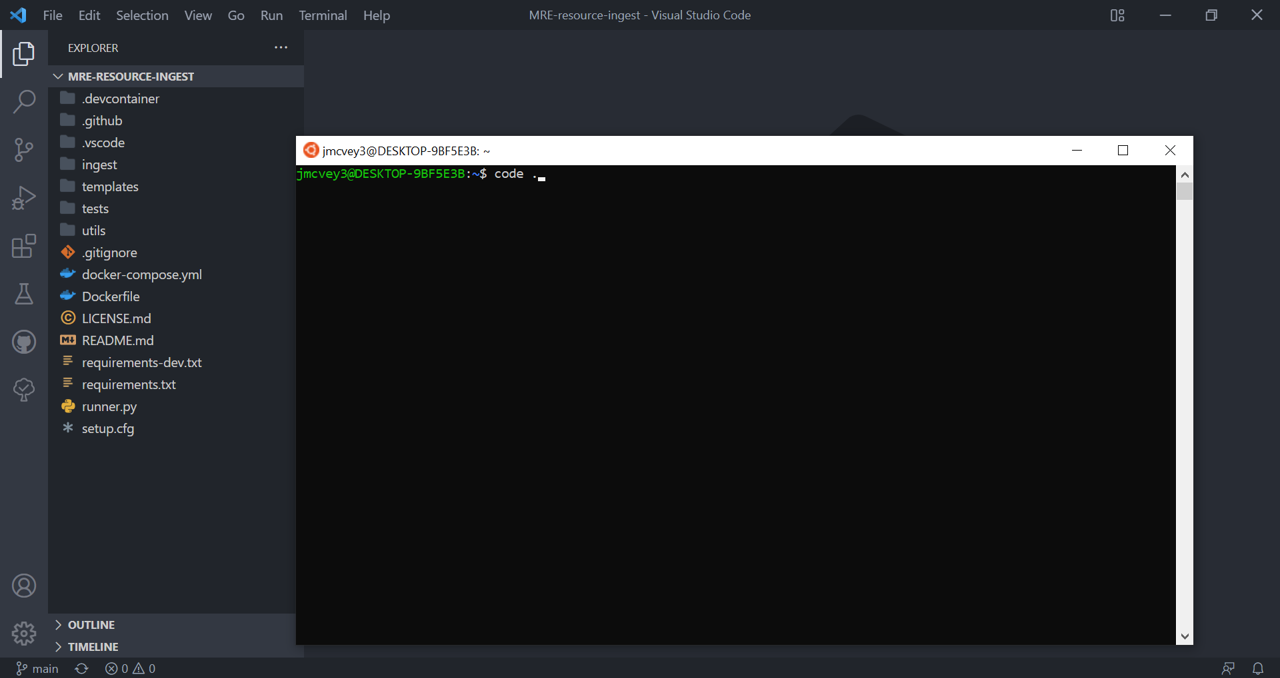The image size is (1280, 678).
Task: Open the Search view in activity bar
Action: pyautogui.click(x=24, y=101)
